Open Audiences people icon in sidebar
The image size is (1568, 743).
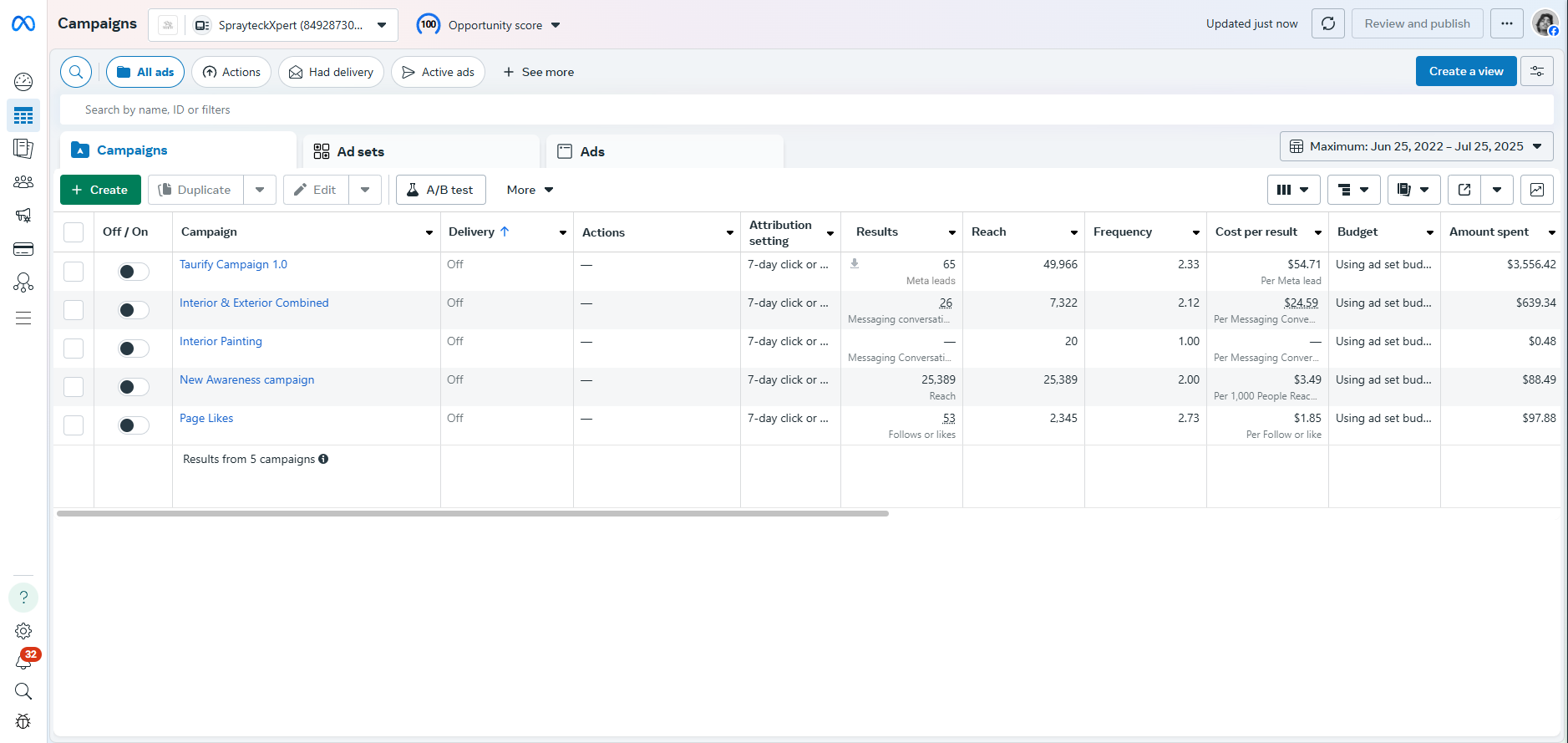tap(23, 182)
